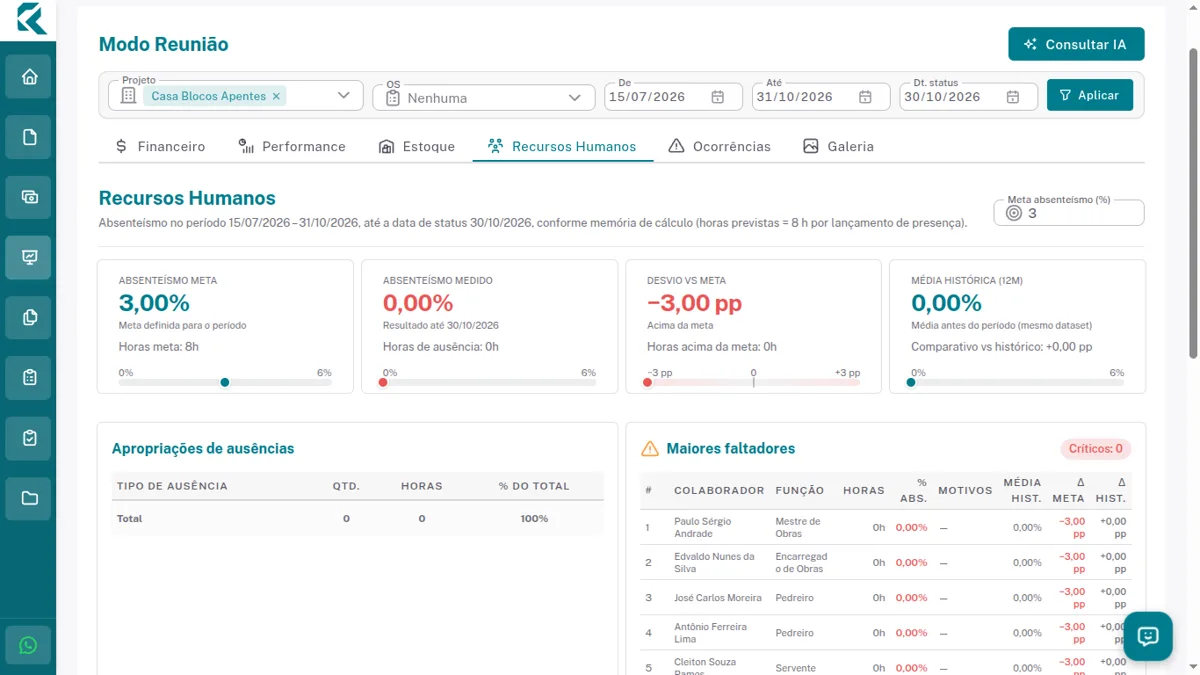Image resolution: width=1200 pixels, height=675 pixels.
Task: Click the Consultar IA button
Action: click(x=1076, y=44)
